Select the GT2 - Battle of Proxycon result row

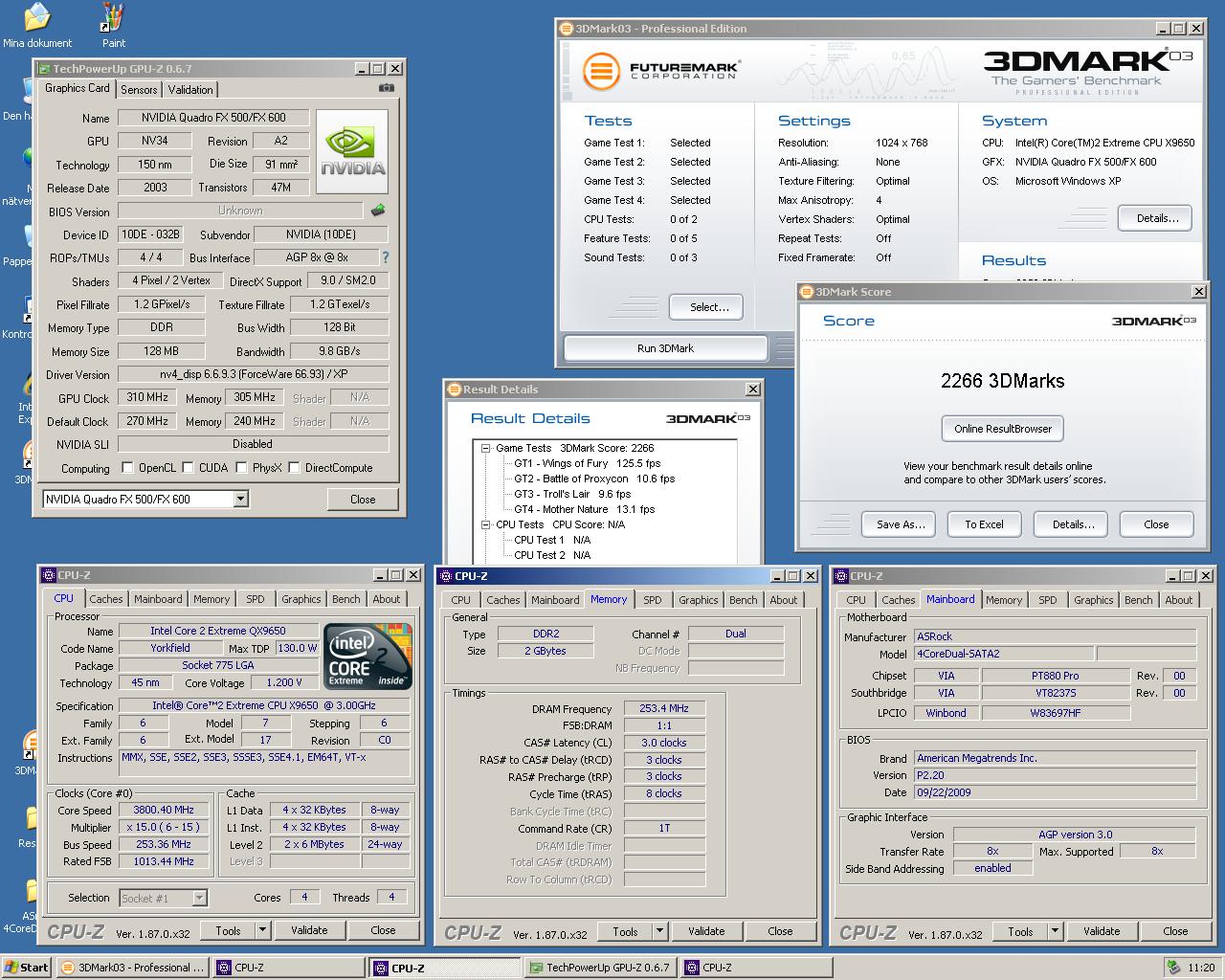coord(593,479)
